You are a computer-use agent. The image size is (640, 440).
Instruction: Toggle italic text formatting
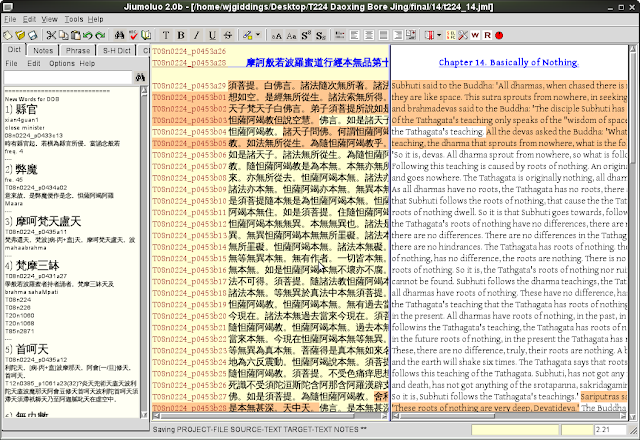coord(197,35)
